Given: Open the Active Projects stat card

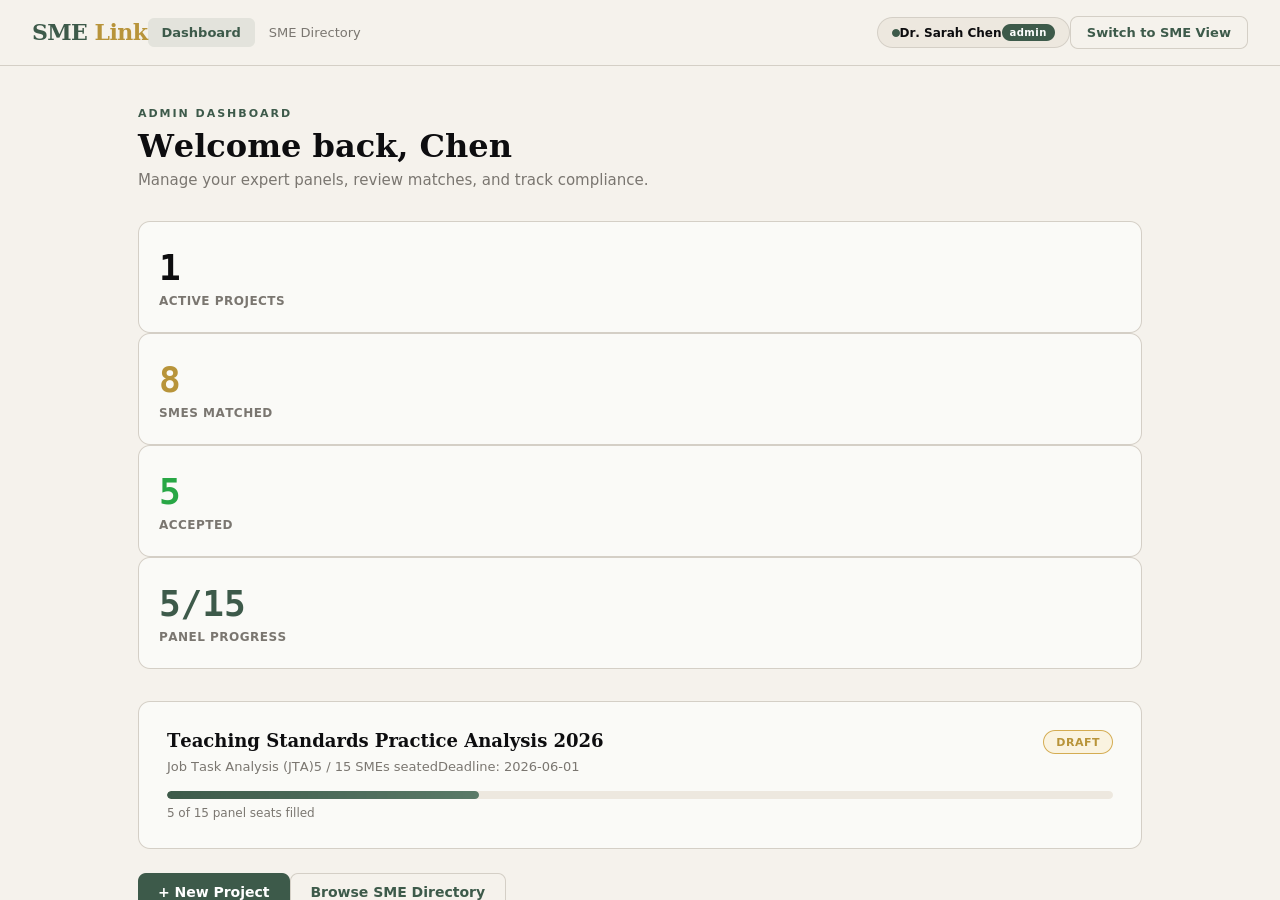Looking at the screenshot, I should (x=639, y=277).
